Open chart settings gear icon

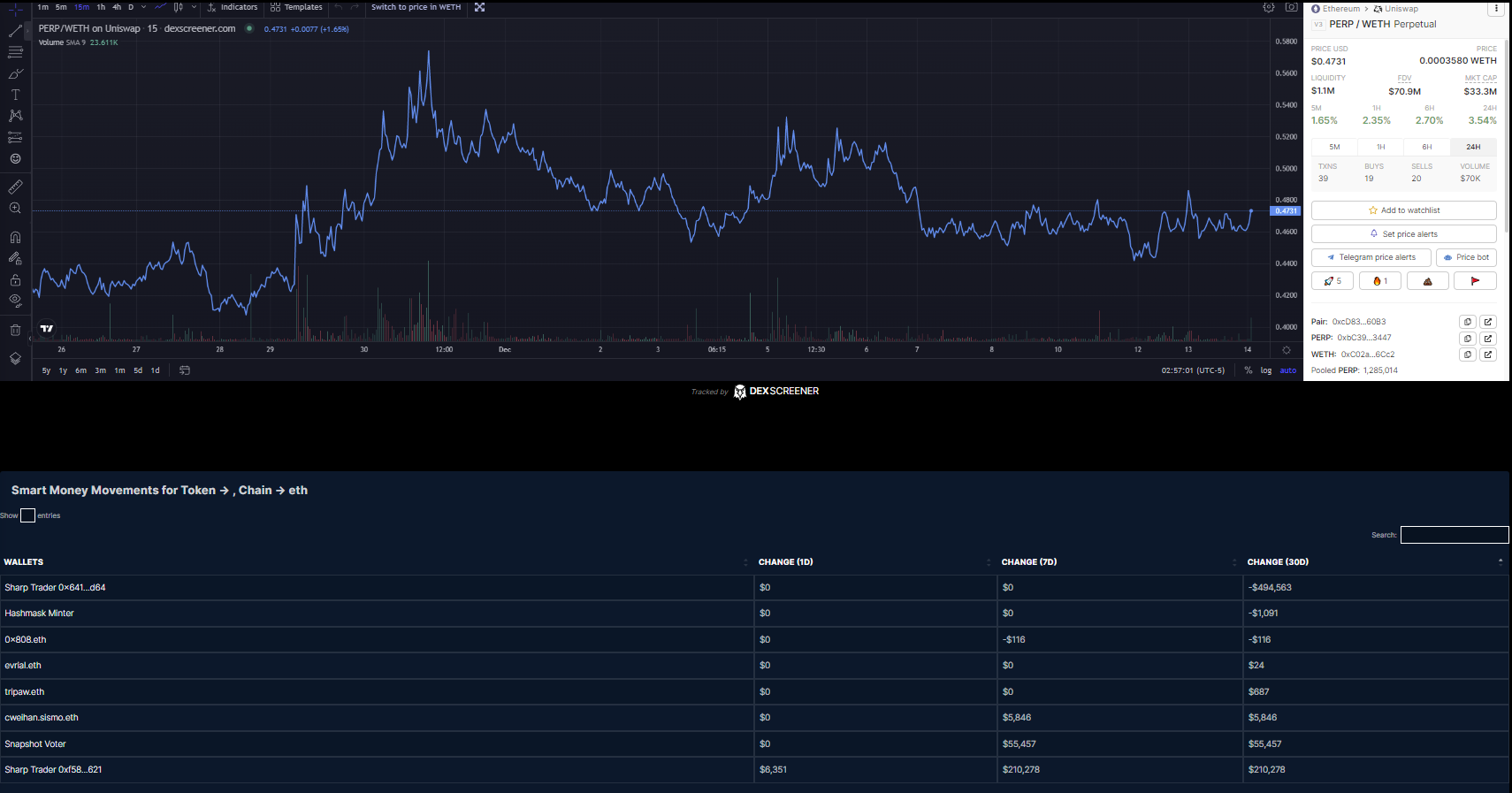tap(1269, 7)
